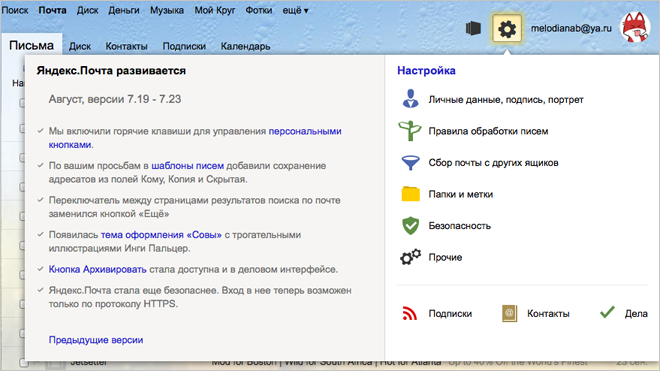
Task: Click the green Security shield icon
Action: coord(410,226)
